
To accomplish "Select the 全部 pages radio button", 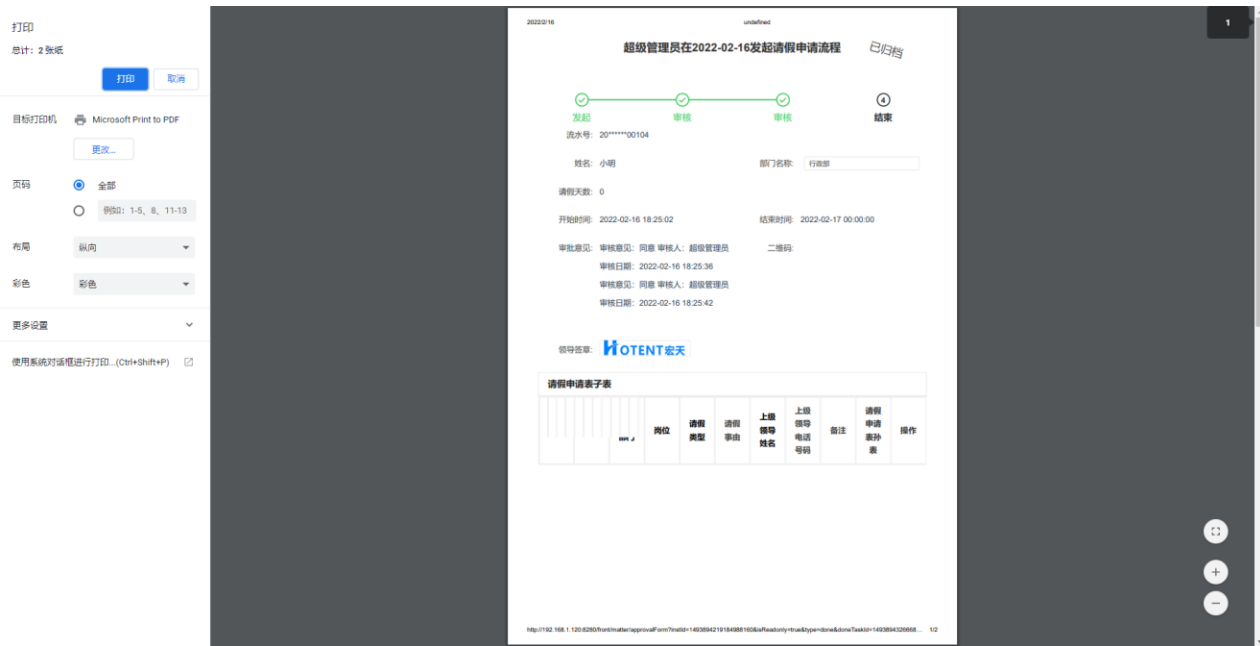I will 79,185.
